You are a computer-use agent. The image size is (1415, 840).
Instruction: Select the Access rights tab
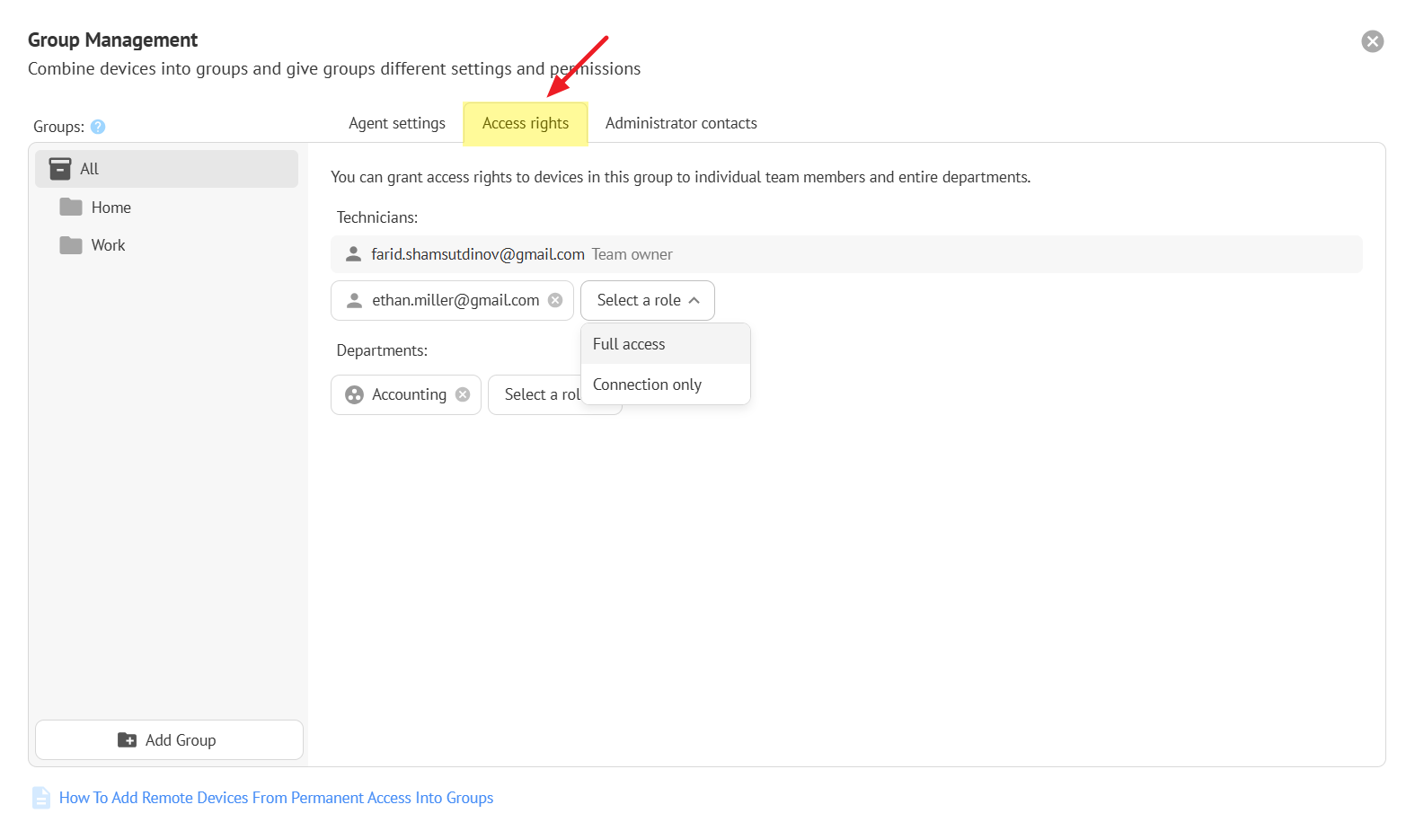(x=525, y=123)
